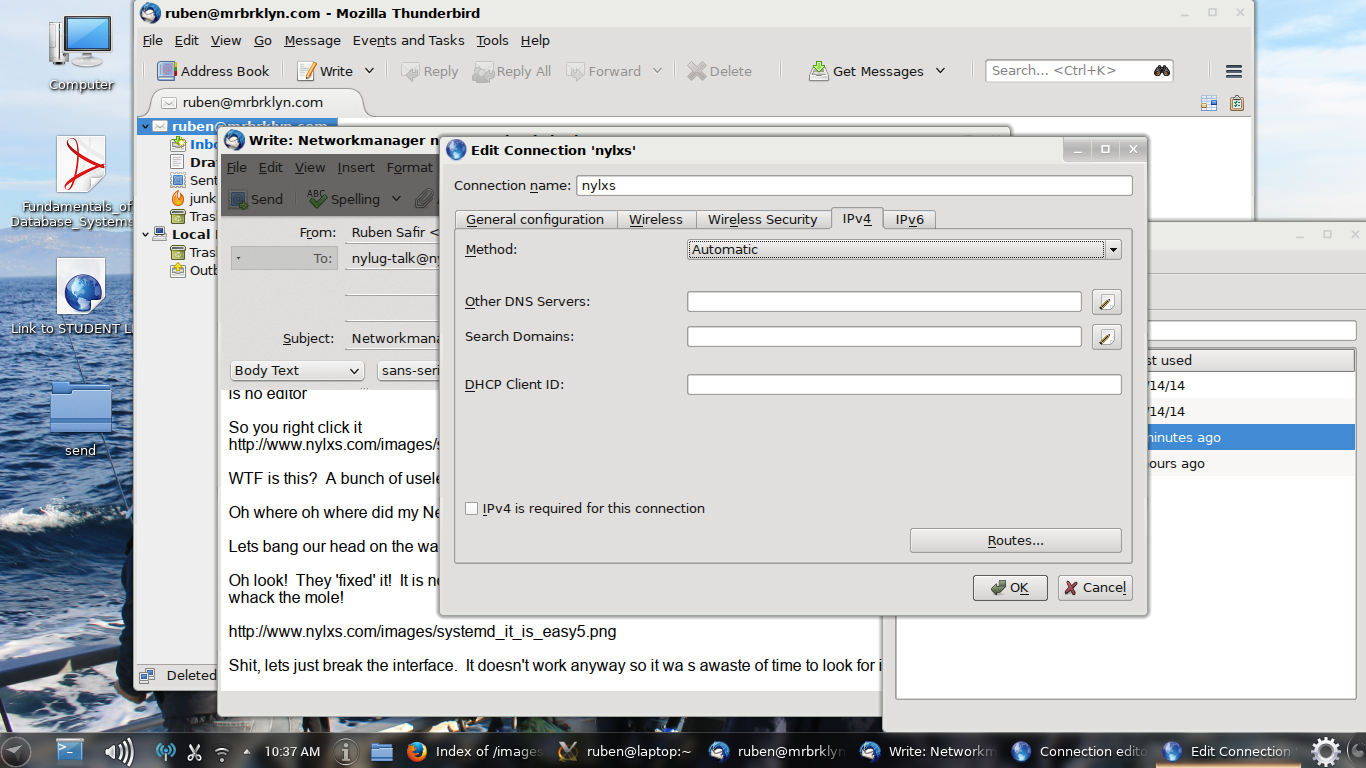Switch to the ruben@laptop terminal taskbar entry
This screenshot has height=768, width=1366.
(625, 751)
